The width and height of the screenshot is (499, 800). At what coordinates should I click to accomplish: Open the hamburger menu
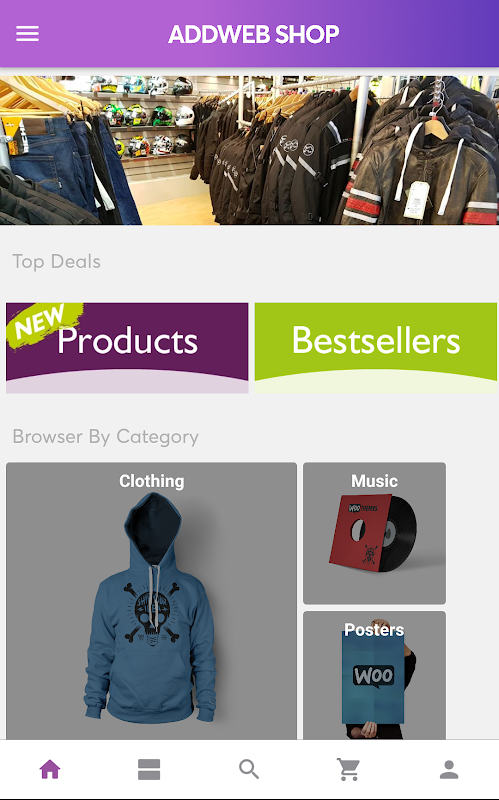point(27,34)
